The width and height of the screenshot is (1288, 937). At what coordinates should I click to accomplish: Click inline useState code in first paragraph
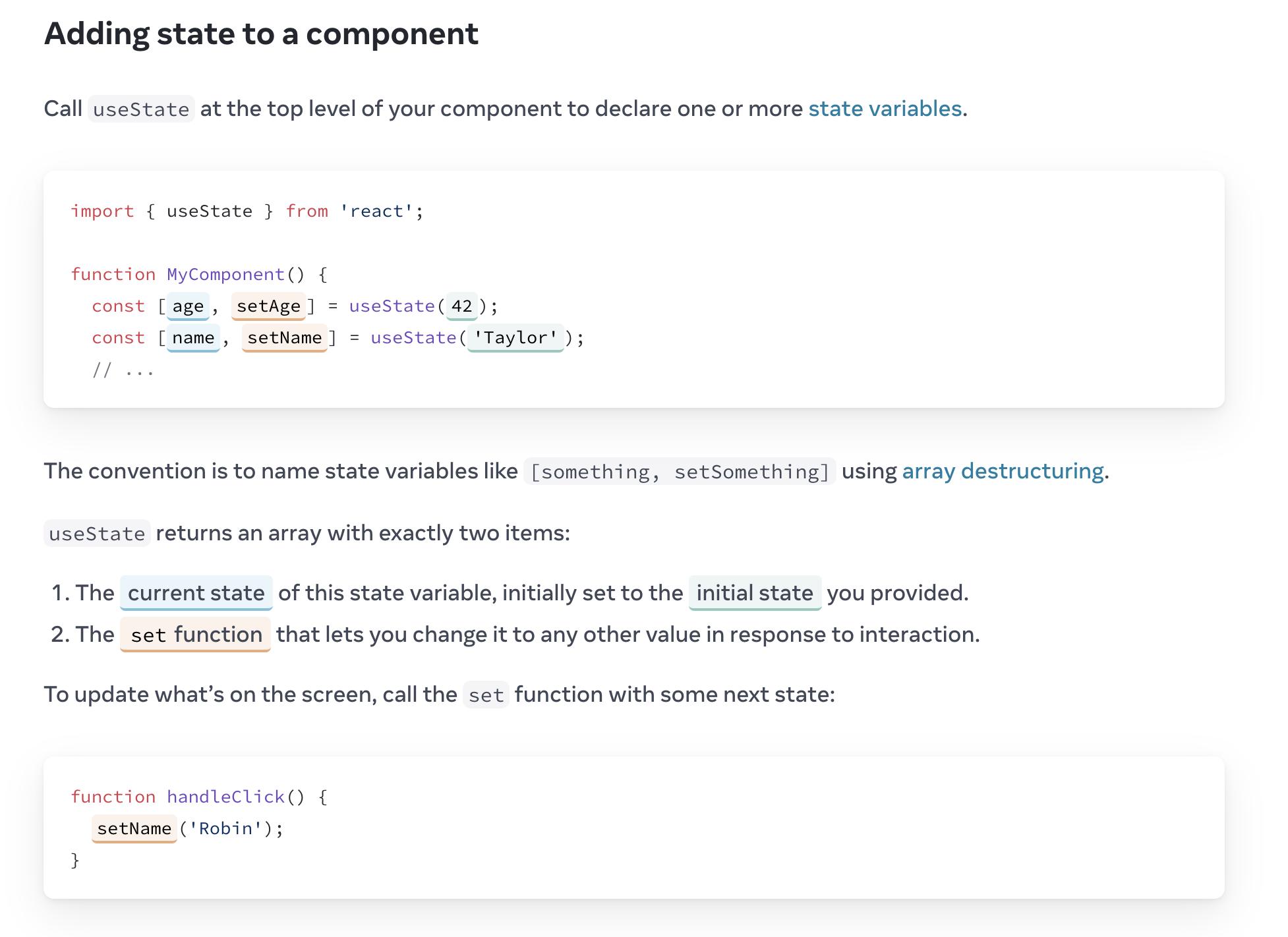(141, 109)
